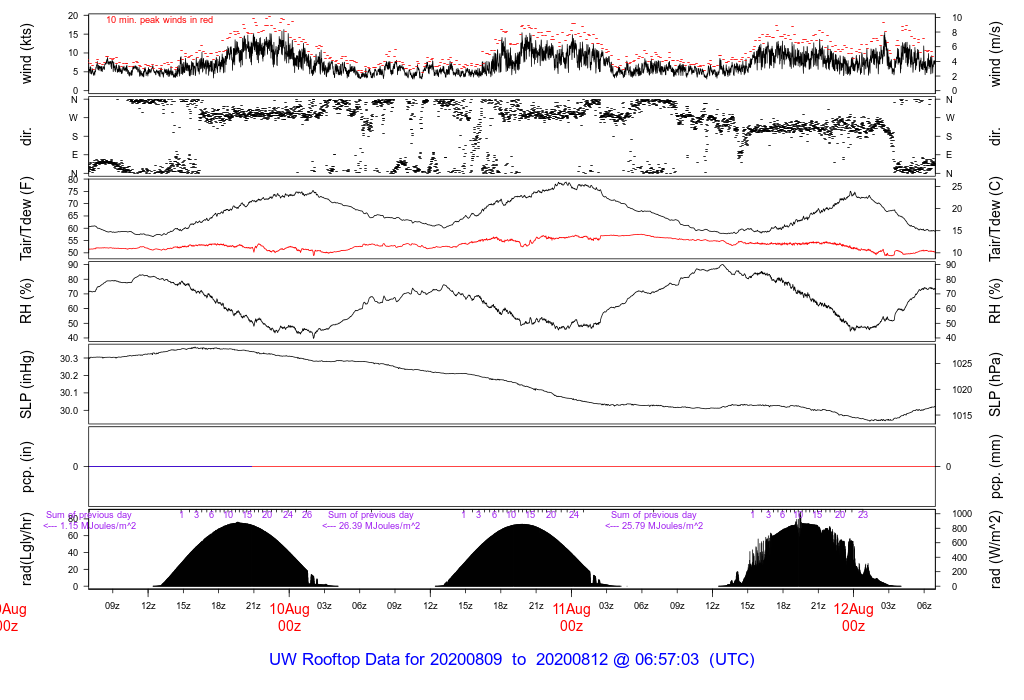Image resolution: width=1024 pixels, height=700 pixels.
Task: Select the 'wind (kts)' left axis label
Action: click(x=26, y=54)
